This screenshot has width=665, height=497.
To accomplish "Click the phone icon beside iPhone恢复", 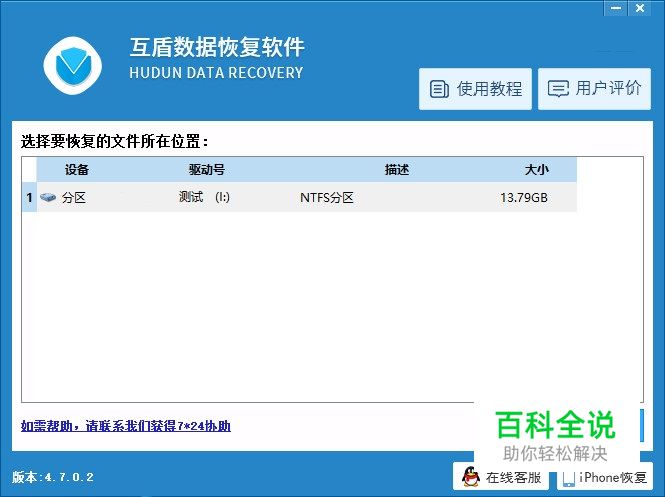I will pos(568,479).
